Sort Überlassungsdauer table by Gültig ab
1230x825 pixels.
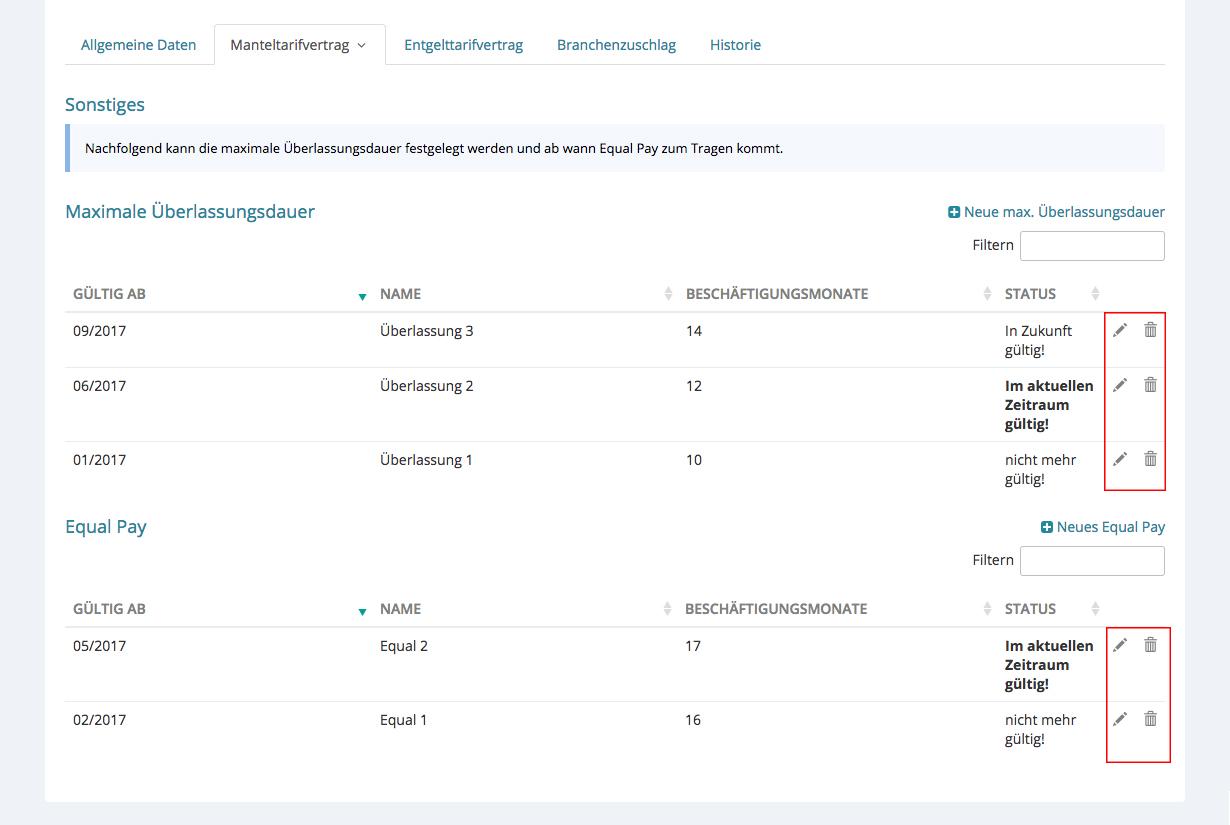[110, 294]
